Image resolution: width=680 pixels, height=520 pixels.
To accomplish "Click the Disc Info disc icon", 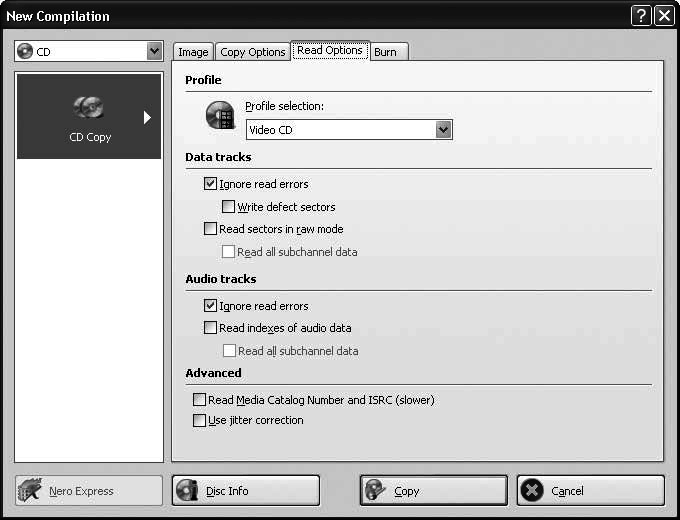I will [187, 490].
